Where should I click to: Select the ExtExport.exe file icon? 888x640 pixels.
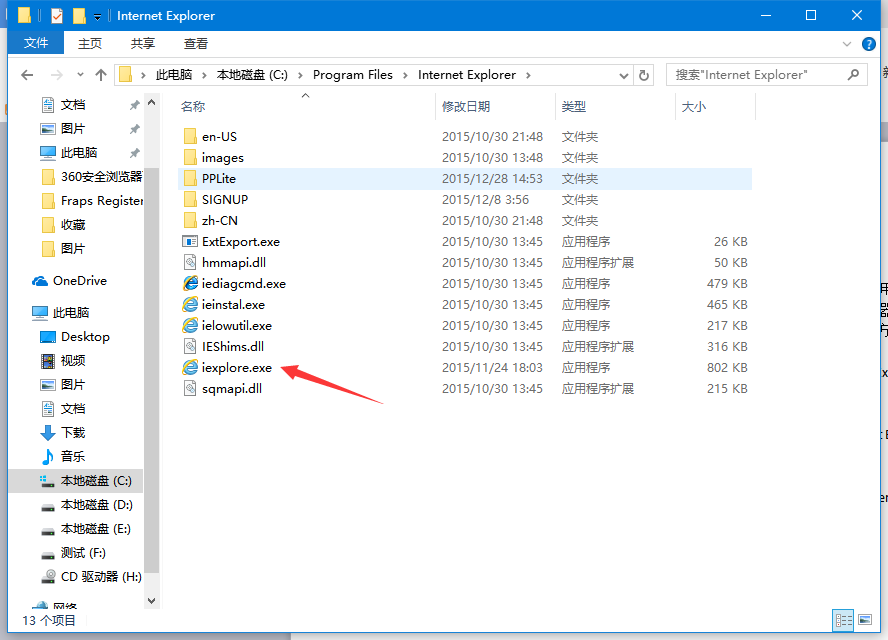(190, 241)
